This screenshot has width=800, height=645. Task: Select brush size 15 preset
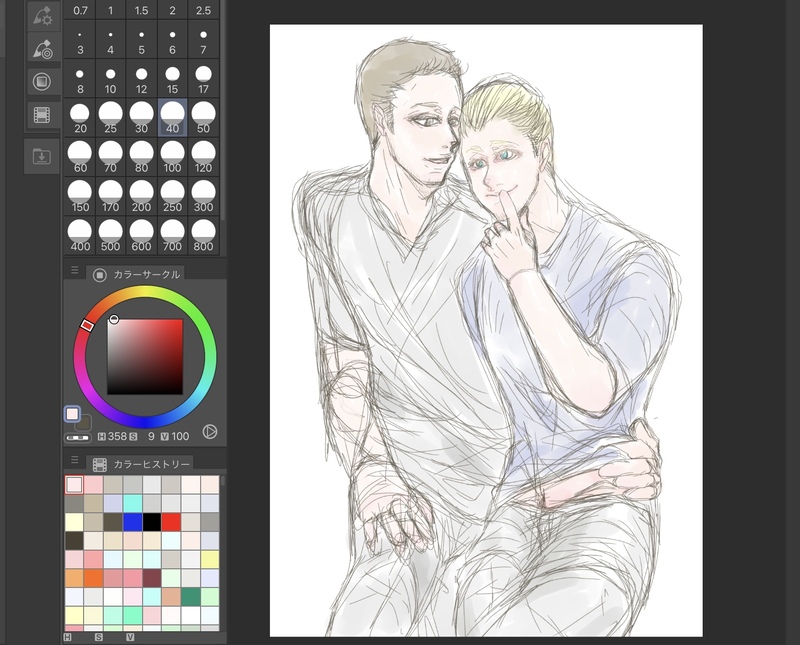(x=172, y=80)
